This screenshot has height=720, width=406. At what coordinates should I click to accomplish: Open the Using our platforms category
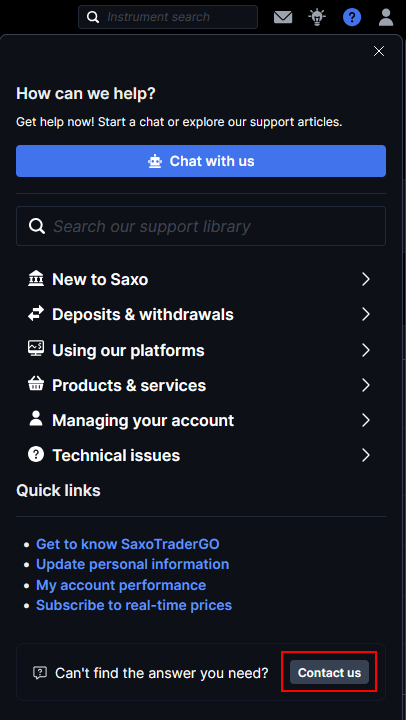(x=201, y=350)
